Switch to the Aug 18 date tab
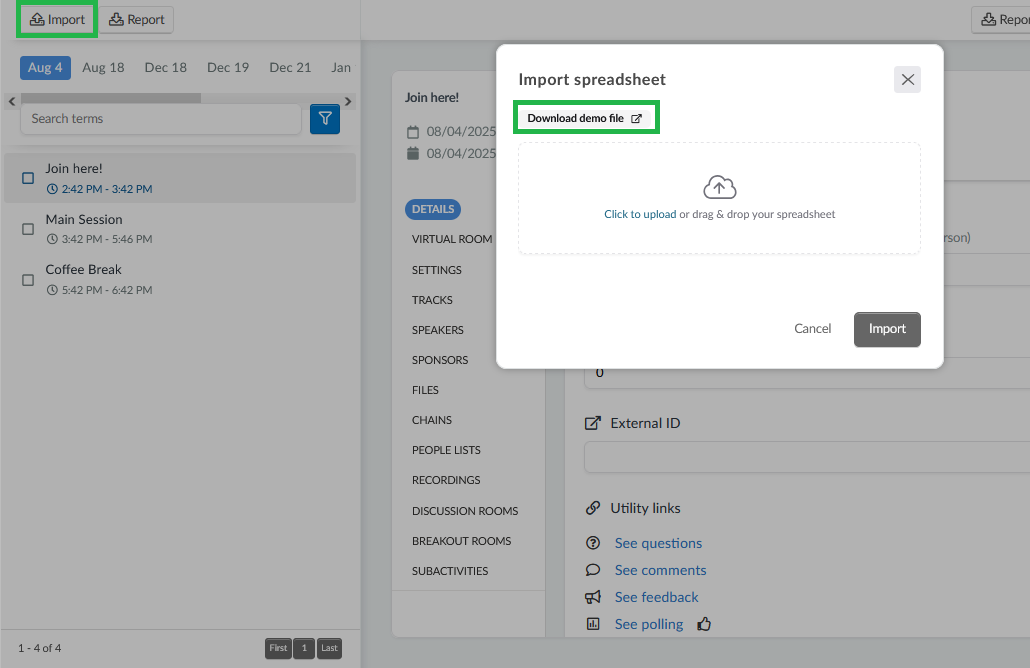Image resolution: width=1030 pixels, height=668 pixels. (x=103, y=68)
